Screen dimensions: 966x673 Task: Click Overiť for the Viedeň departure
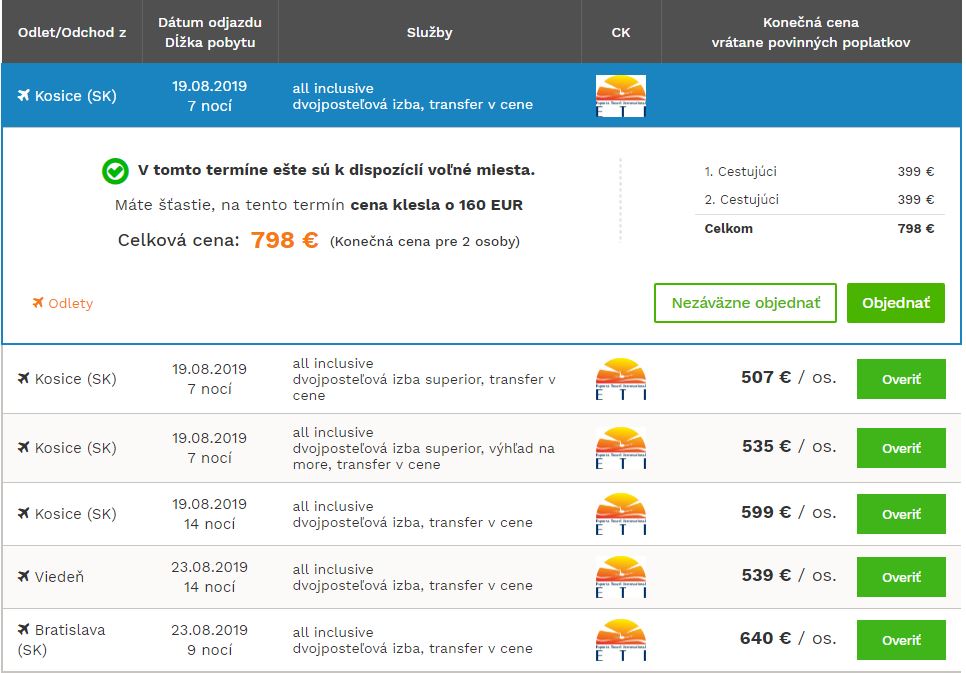pyautogui.click(x=901, y=577)
